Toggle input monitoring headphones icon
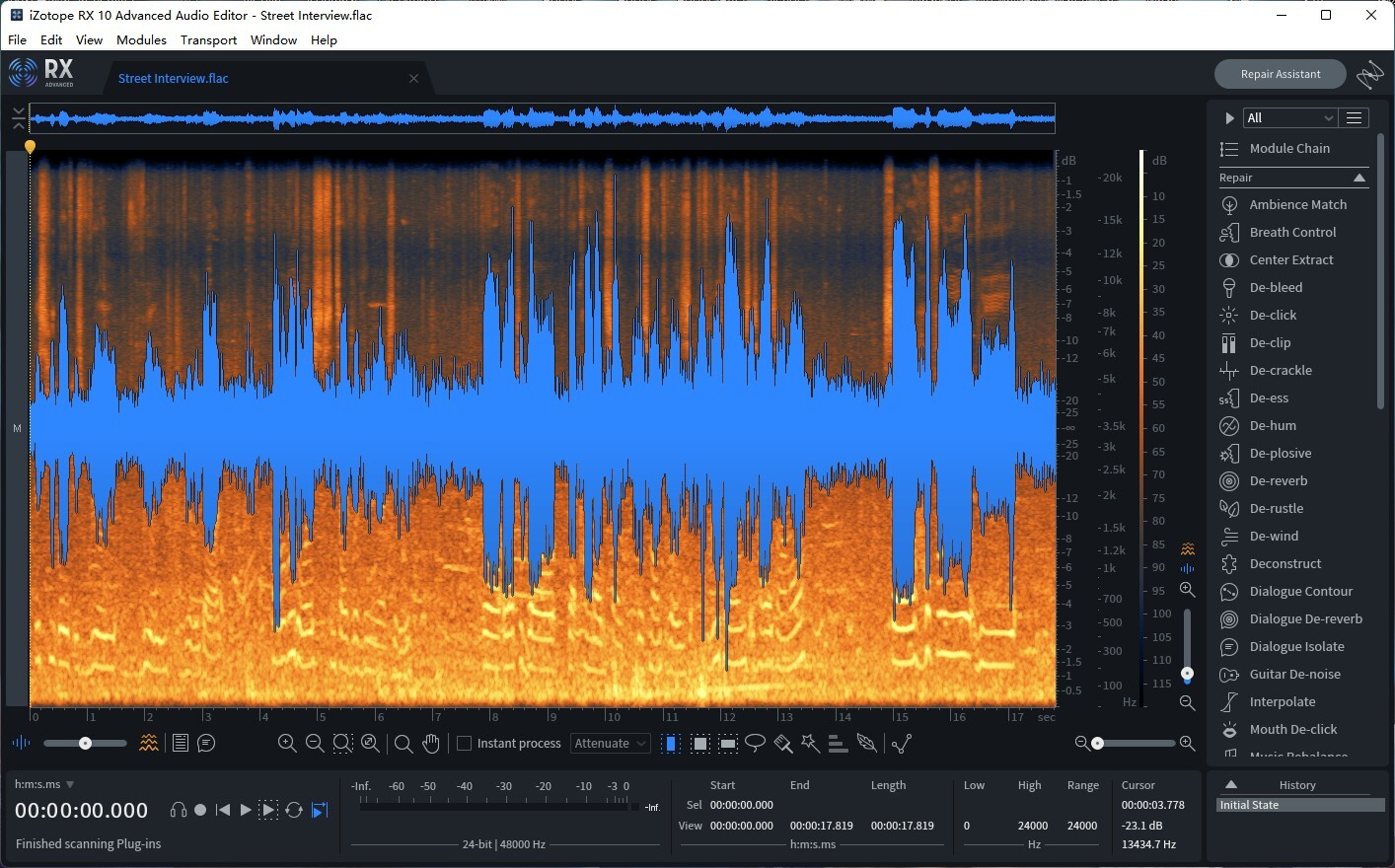The height and width of the screenshot is (868, 1395). tap(179, 810)
